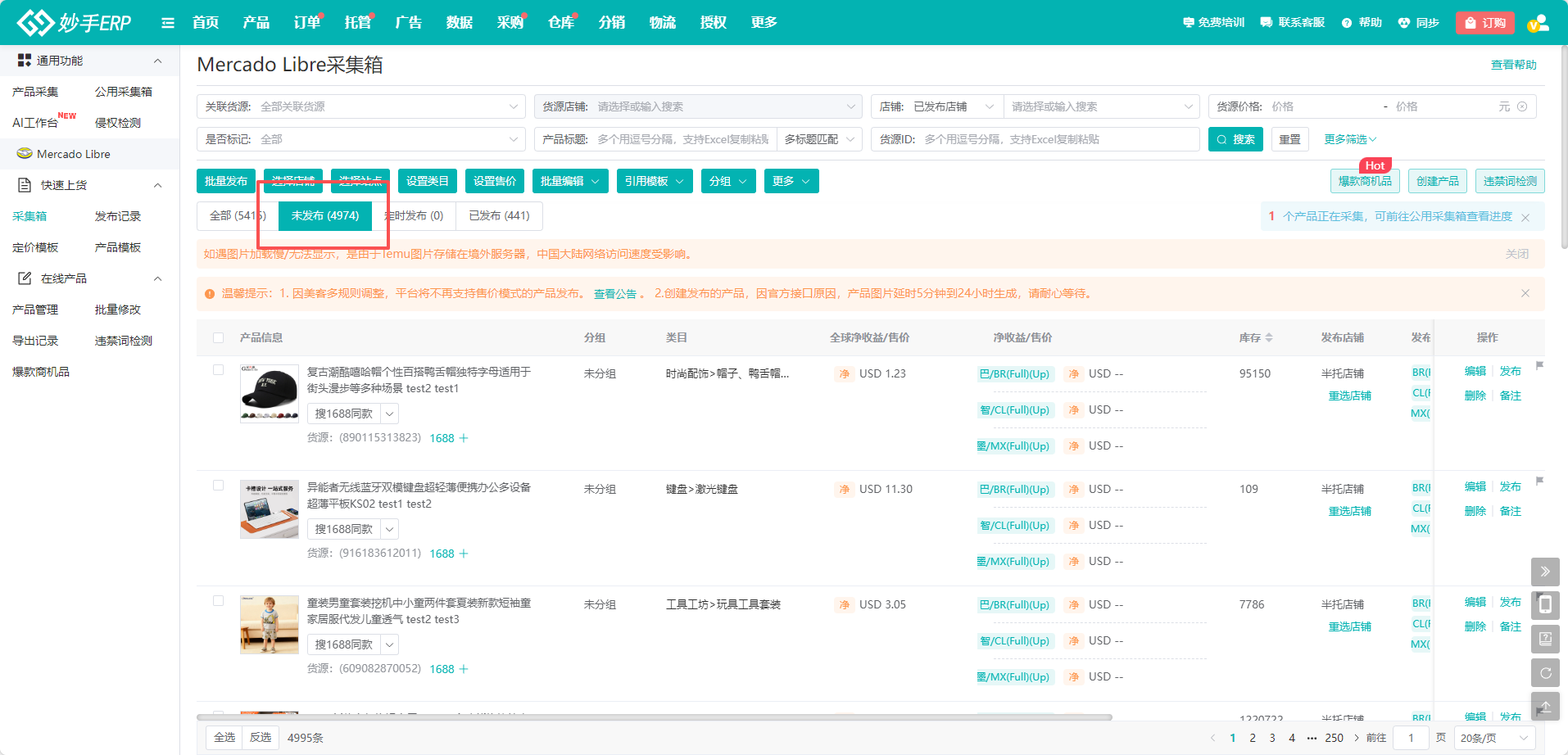Switch to the 已发布 (441) tab
1568x755 pixels.
(499, 215)
